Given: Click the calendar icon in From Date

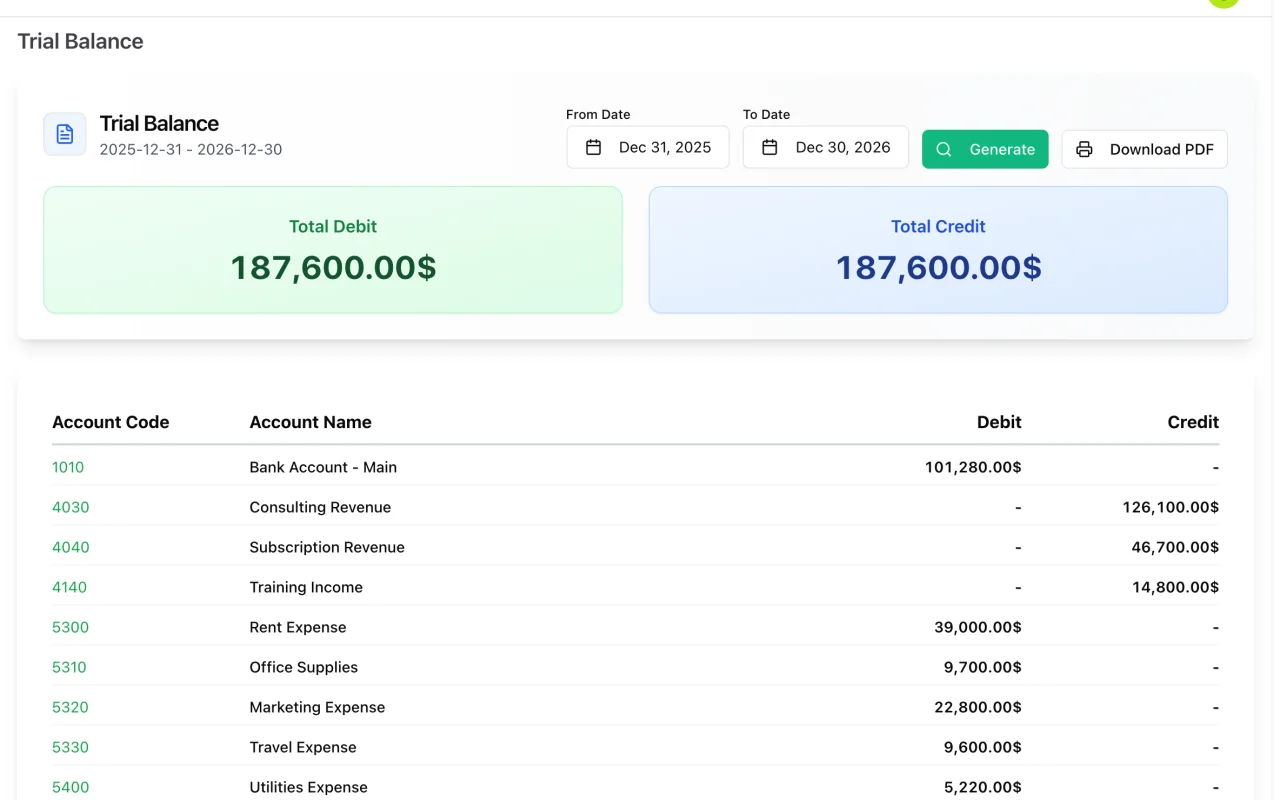Looking at the screenshot, I should click(593, 148).
